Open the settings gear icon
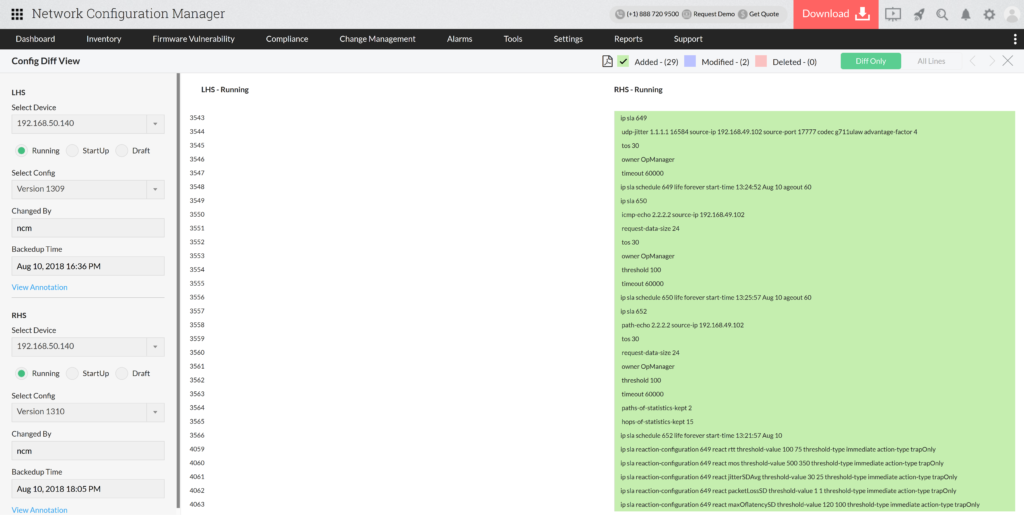1024x515 pixels. tap(989, 14)
